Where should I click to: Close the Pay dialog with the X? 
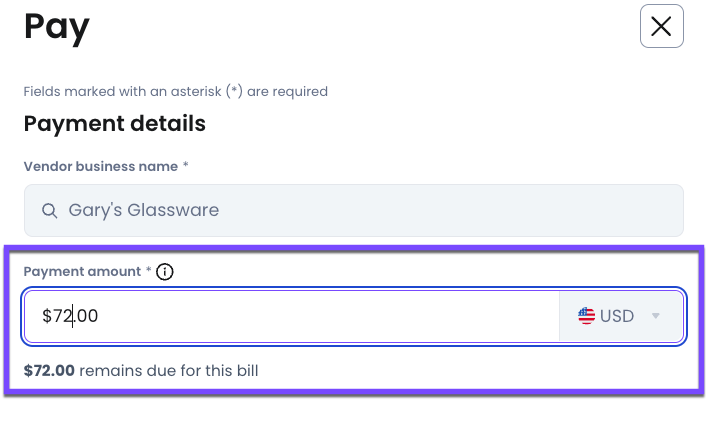click(x=661, y=27)
